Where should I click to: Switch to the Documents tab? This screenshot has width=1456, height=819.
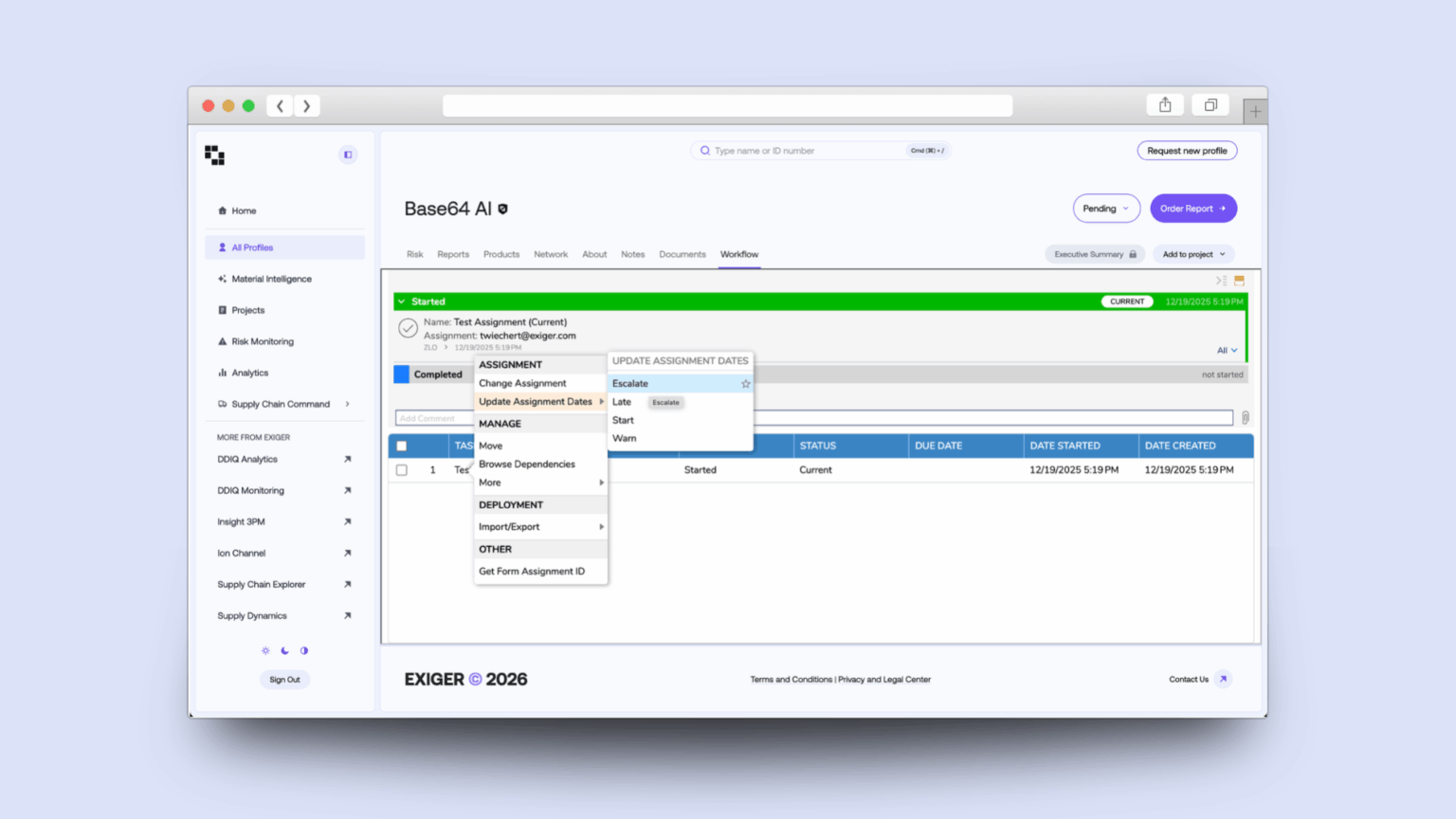[682, 254]
